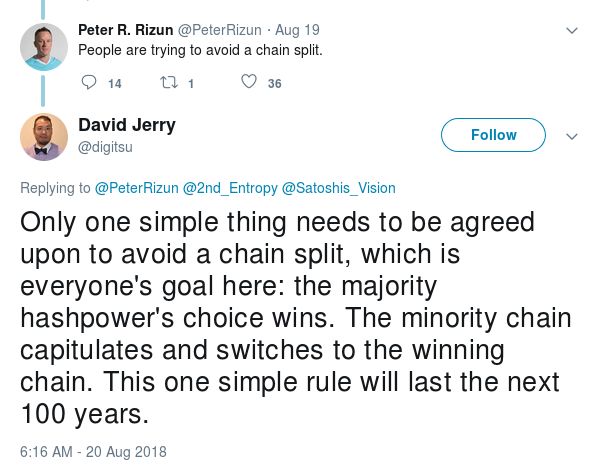Like Peter R. Rizun's tweet

click(249, 83)
